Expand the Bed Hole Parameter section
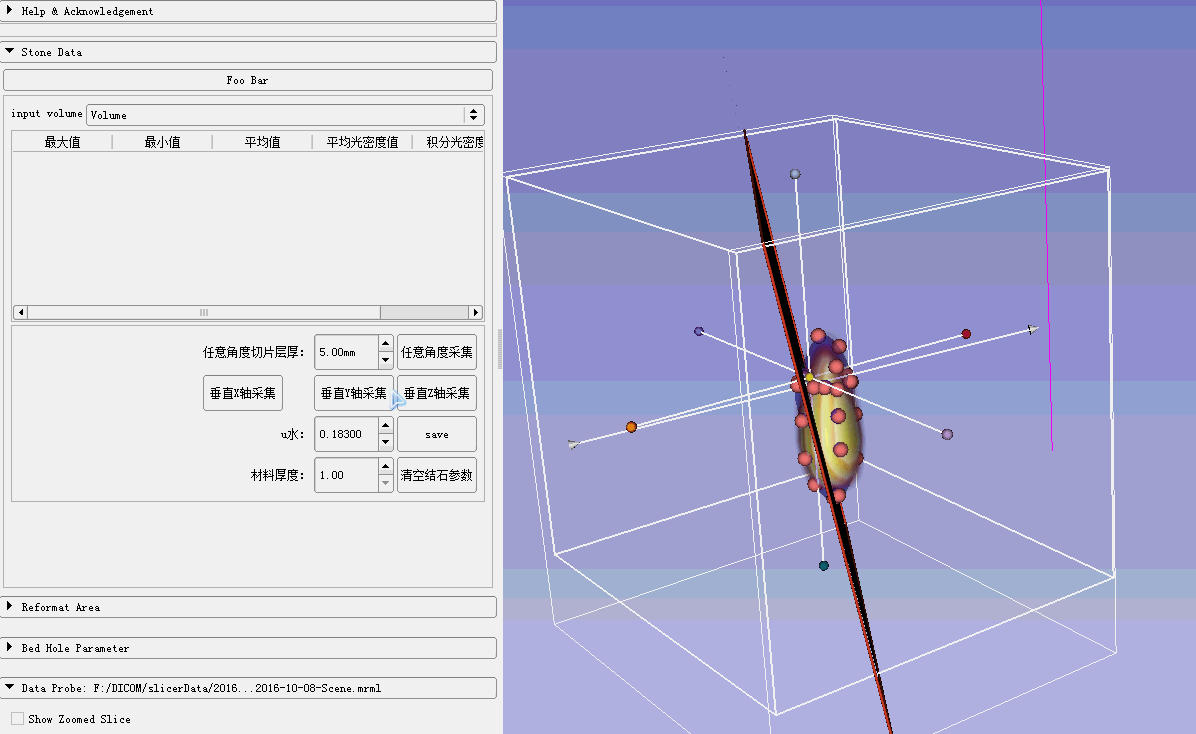 click(x=75, y=648)
